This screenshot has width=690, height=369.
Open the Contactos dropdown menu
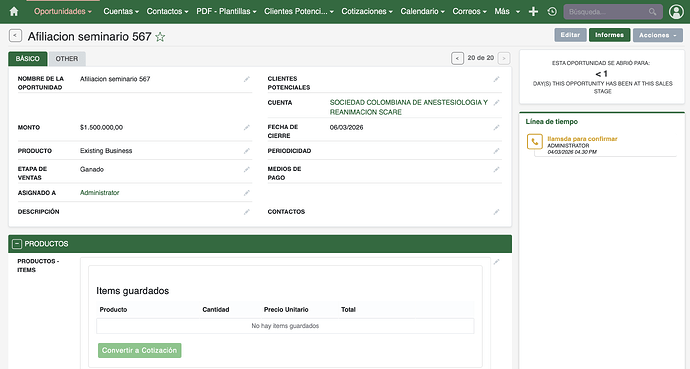click(167, 11)
